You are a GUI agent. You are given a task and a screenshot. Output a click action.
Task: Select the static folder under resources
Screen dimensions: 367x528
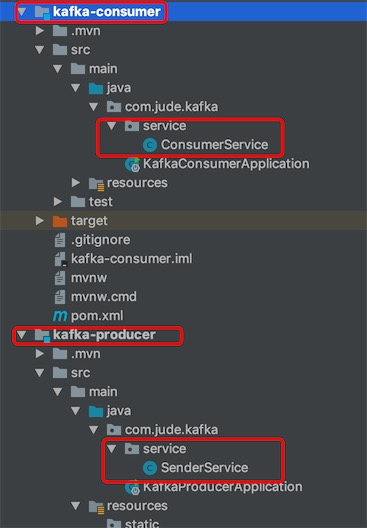pos(142,524)
